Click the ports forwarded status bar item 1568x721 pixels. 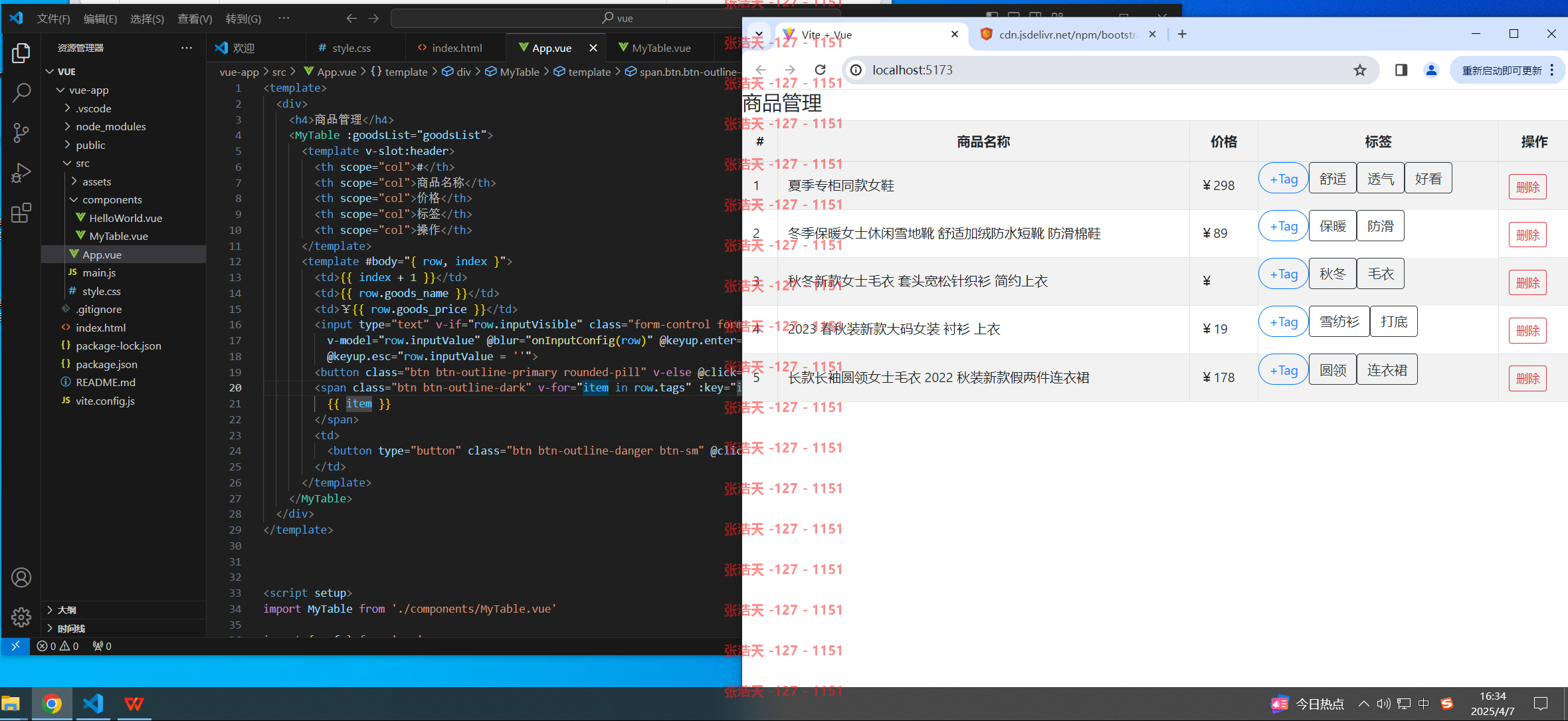point(102,646)
